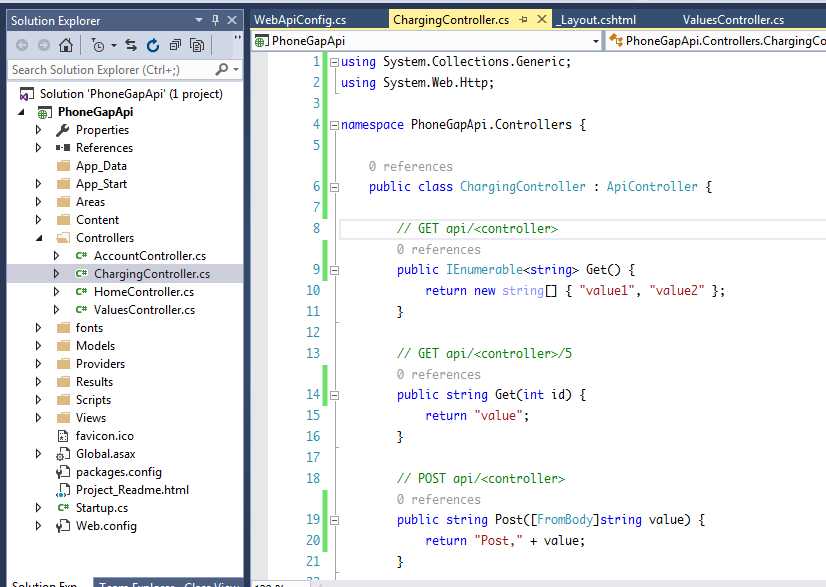Collapse the namespace PhoneGapApi.Controllers region
826x587 pixels.
[x=334, y=125]
